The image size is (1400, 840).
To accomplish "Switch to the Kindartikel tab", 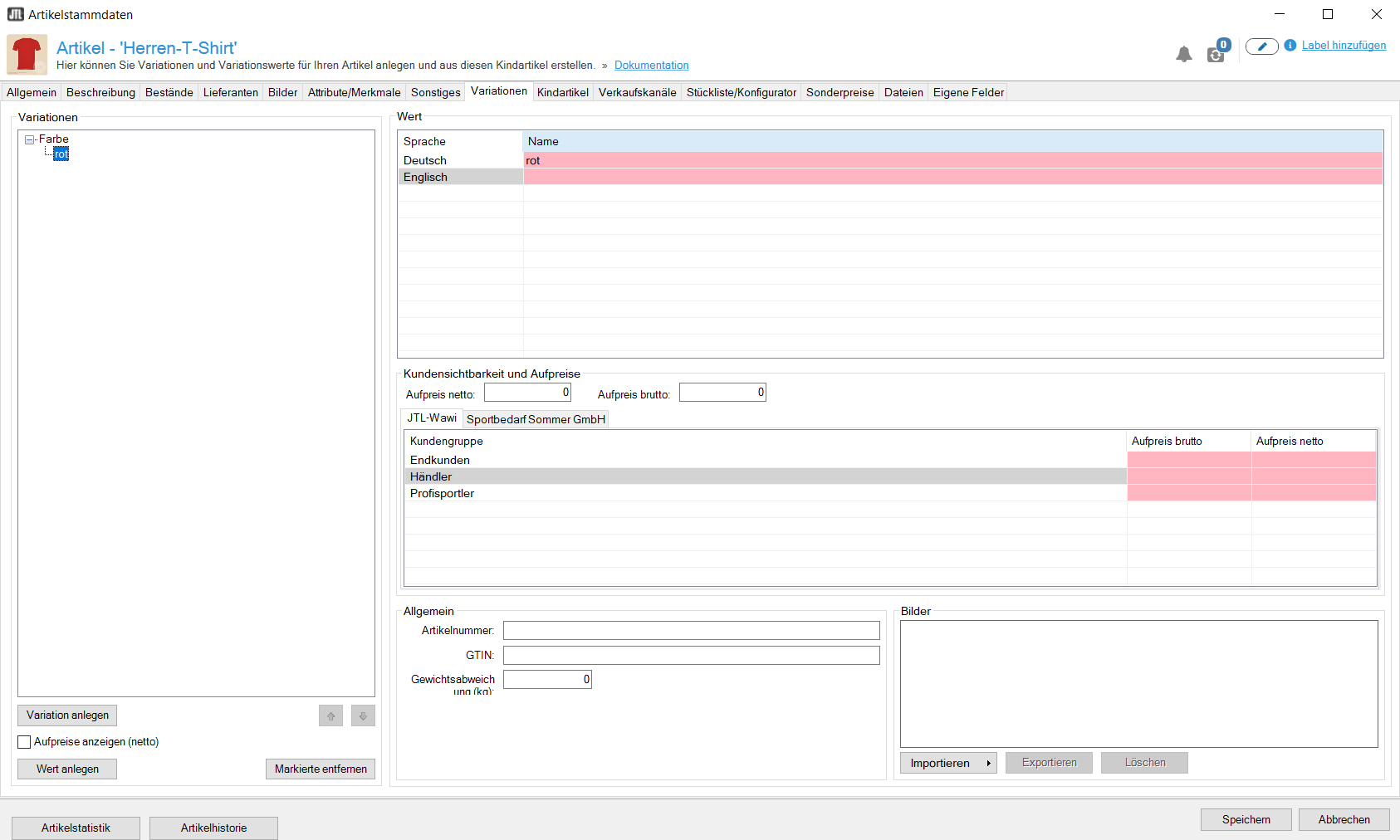I will pos(562,92).
